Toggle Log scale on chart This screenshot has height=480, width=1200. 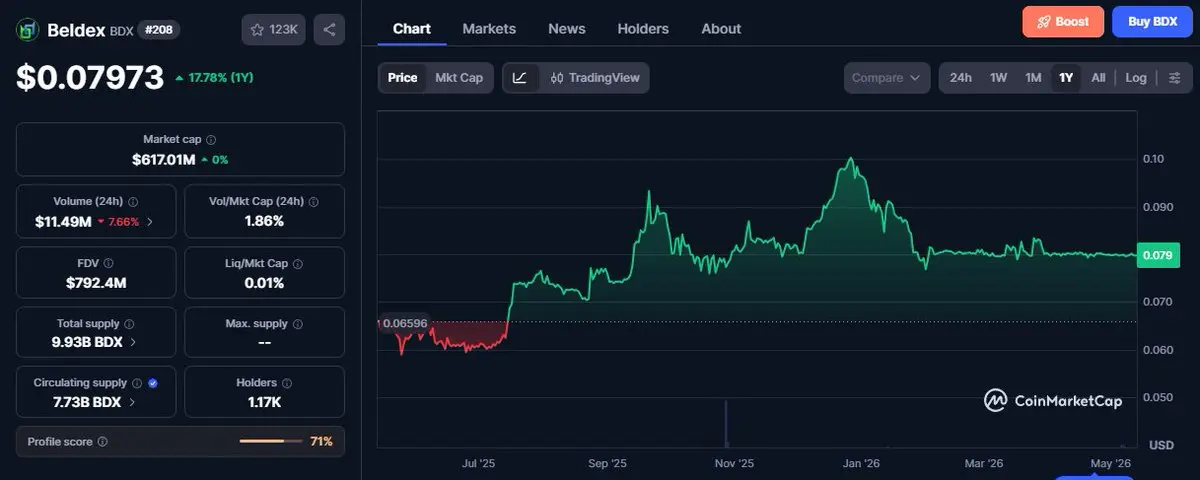[1136, 78]
